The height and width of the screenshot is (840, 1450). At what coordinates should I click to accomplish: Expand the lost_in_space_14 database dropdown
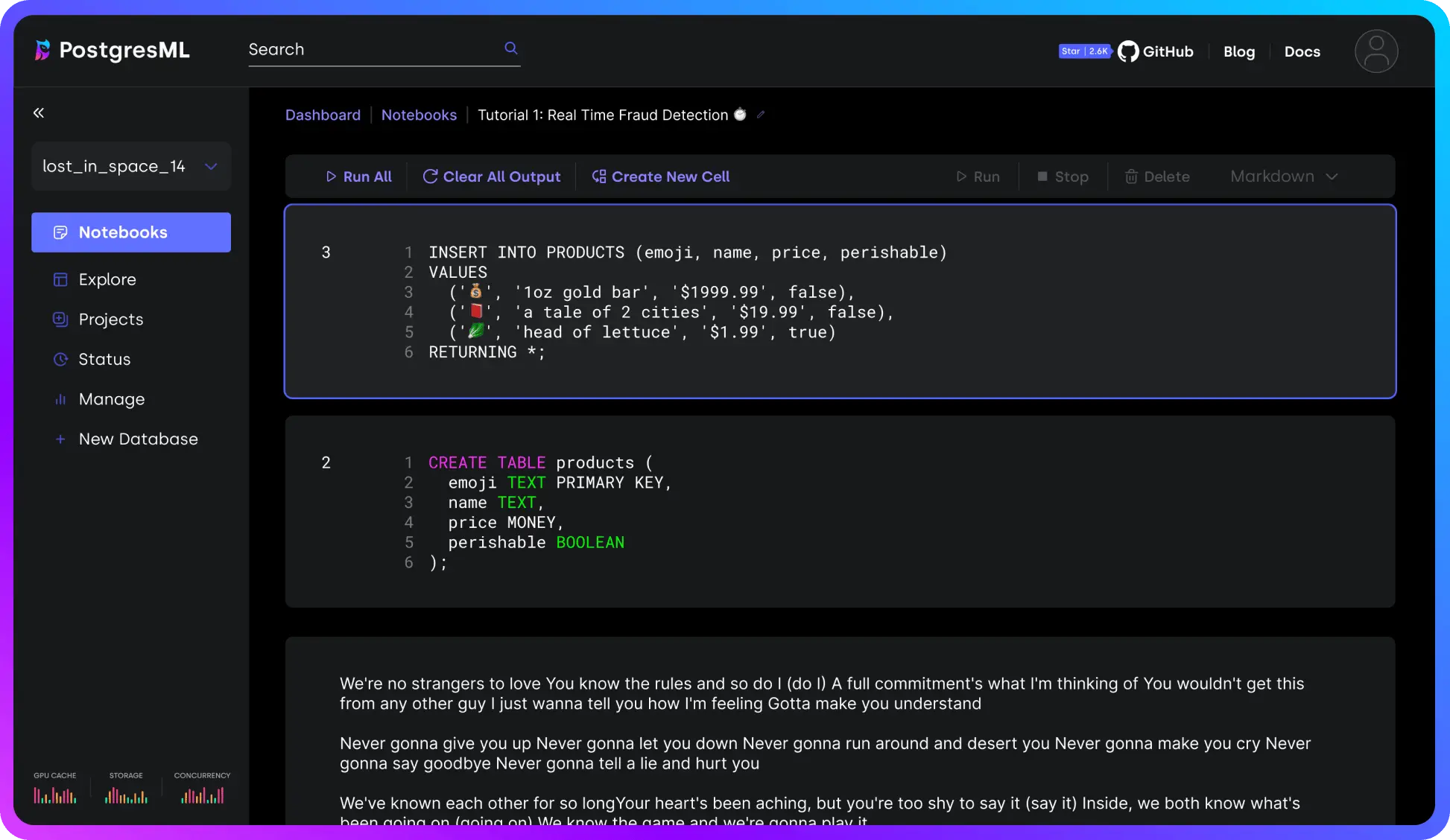coord(131,166)
